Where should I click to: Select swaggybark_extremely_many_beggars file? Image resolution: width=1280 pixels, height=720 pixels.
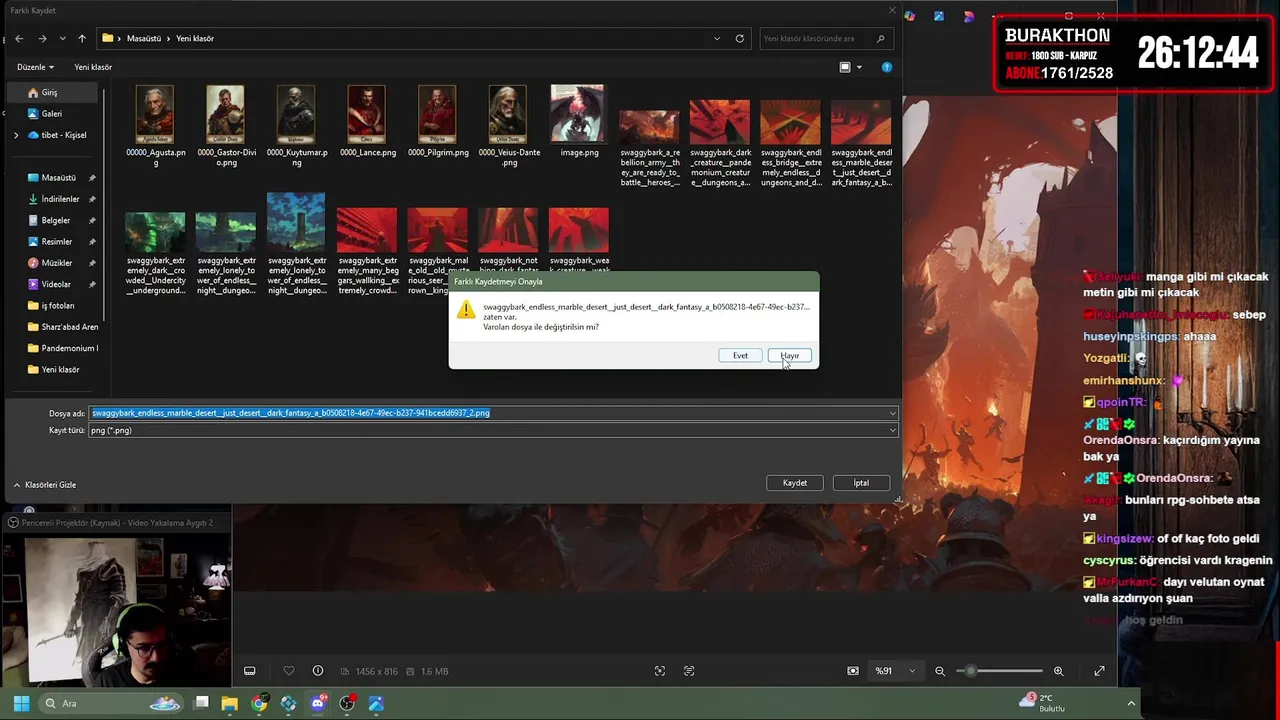367,251
